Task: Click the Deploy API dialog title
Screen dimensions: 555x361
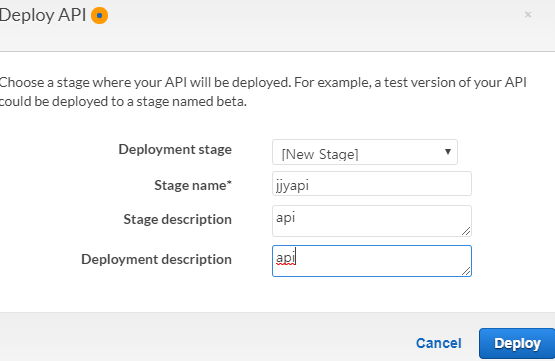Action: click(x=43, y=15)
